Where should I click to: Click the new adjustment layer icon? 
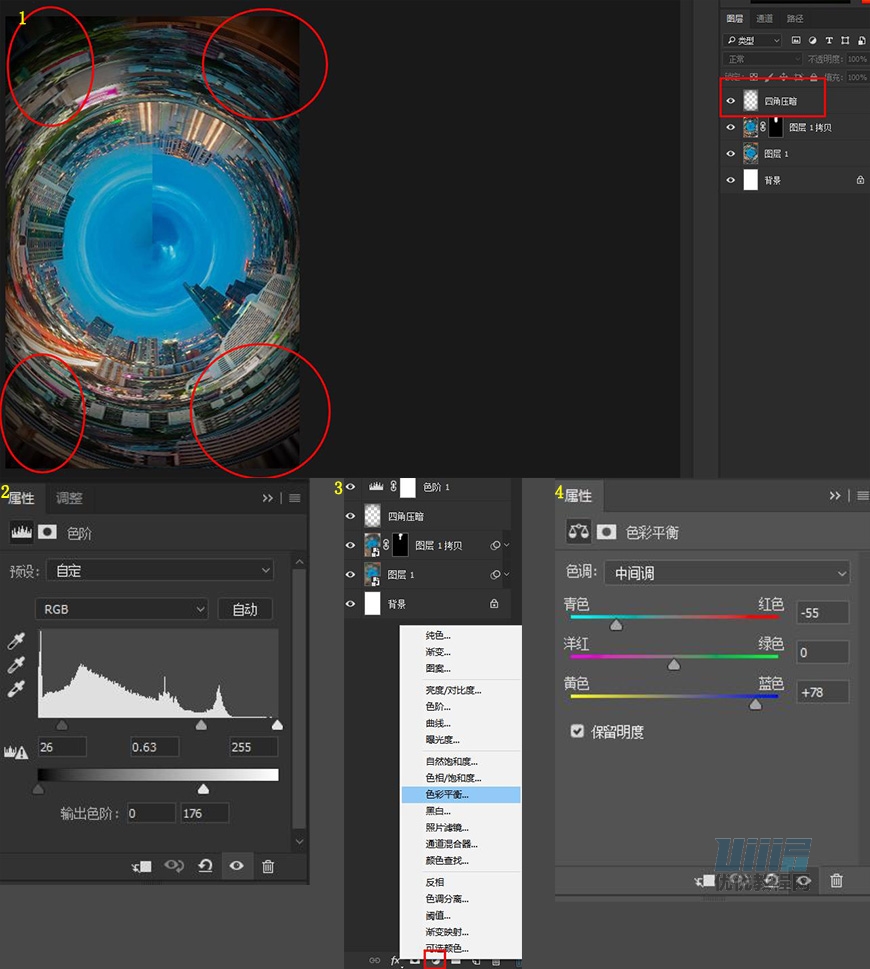coord(435,961)
